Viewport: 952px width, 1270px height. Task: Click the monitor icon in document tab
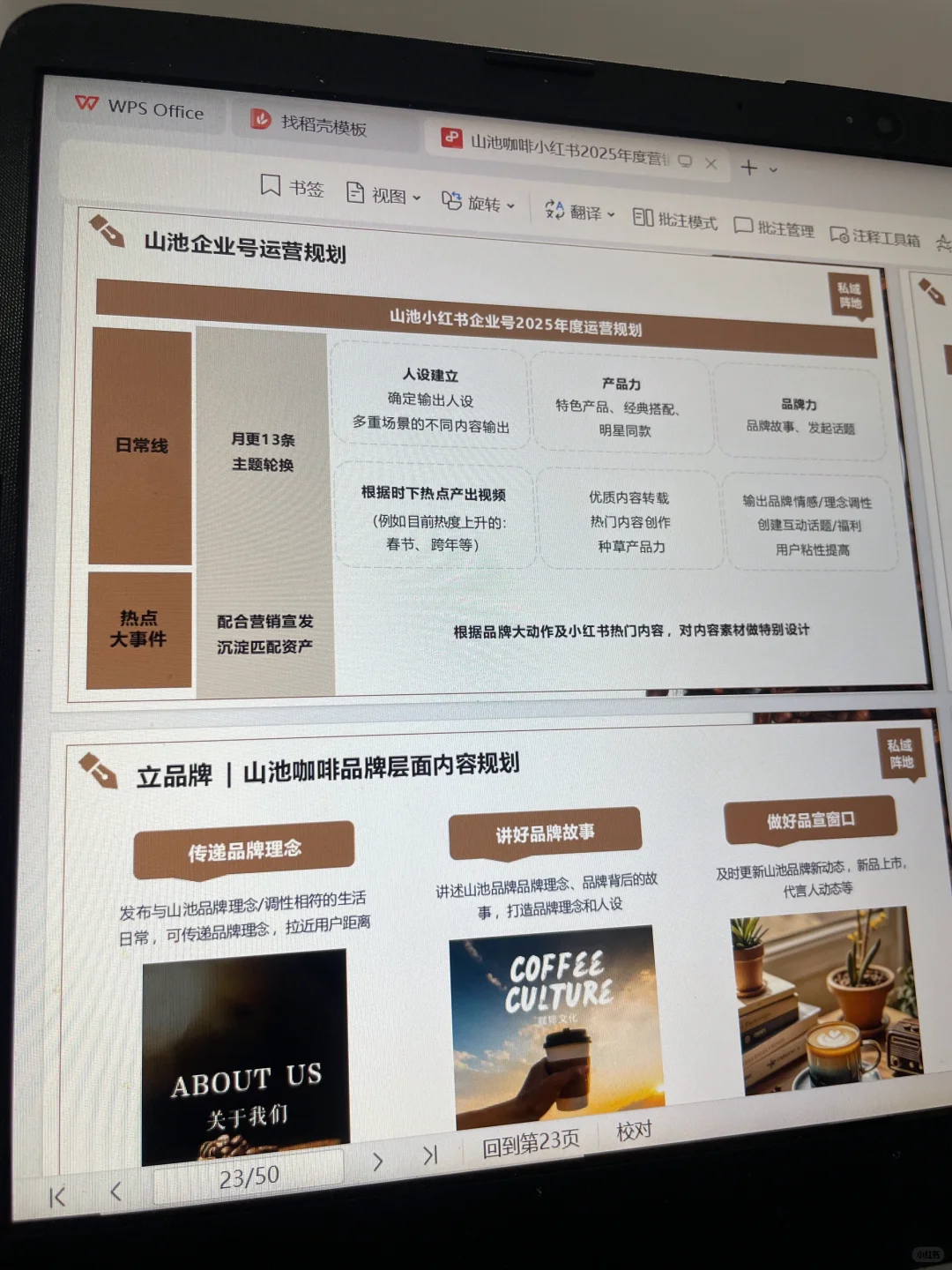[685, 161]
